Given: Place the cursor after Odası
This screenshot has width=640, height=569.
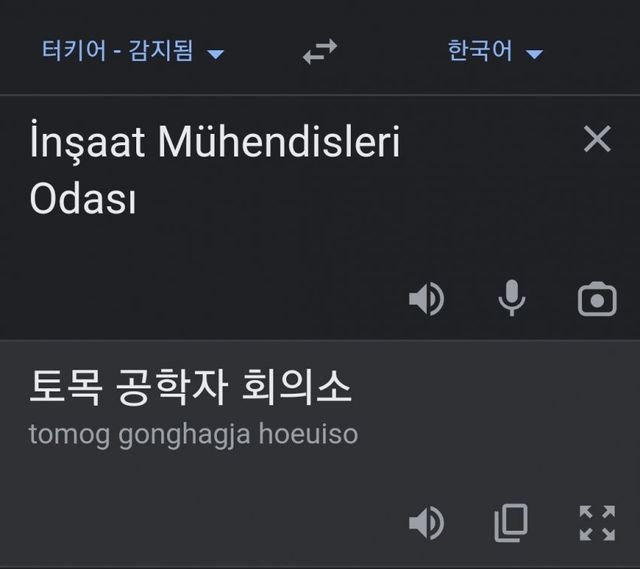Looking at the screenshot, I should tap(138, 199).
